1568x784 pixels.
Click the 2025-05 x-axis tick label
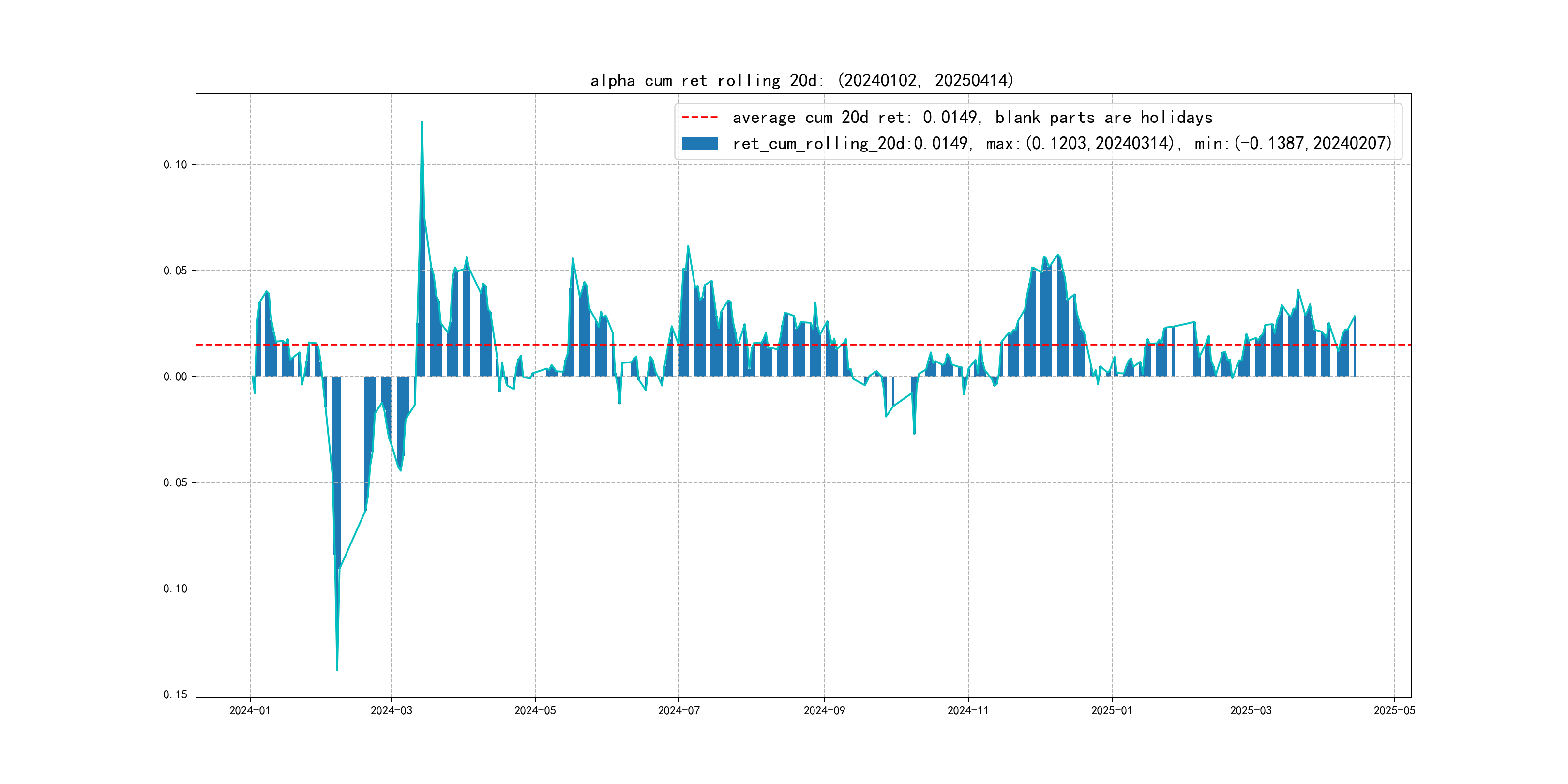pos(1395,710)
